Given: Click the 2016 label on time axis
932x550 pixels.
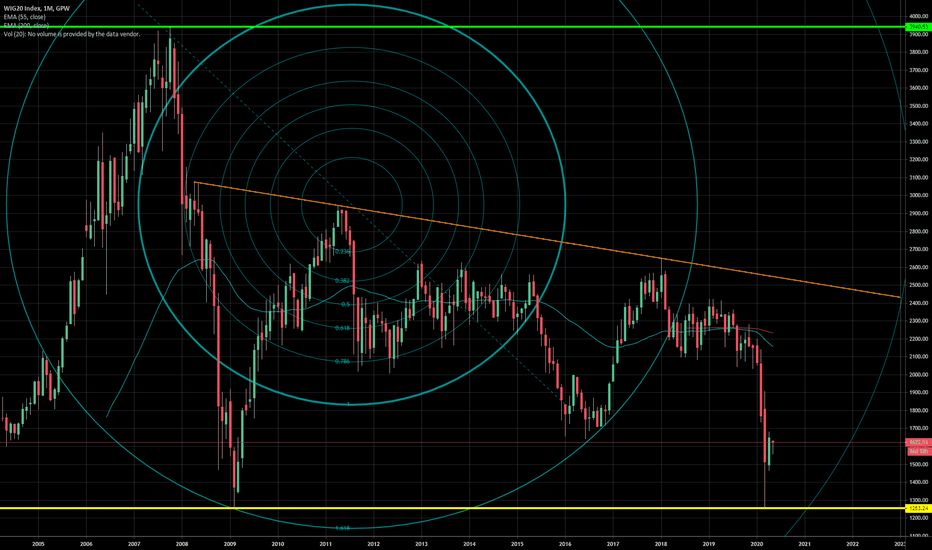Looking at the screenshot, I should (565, 544).
